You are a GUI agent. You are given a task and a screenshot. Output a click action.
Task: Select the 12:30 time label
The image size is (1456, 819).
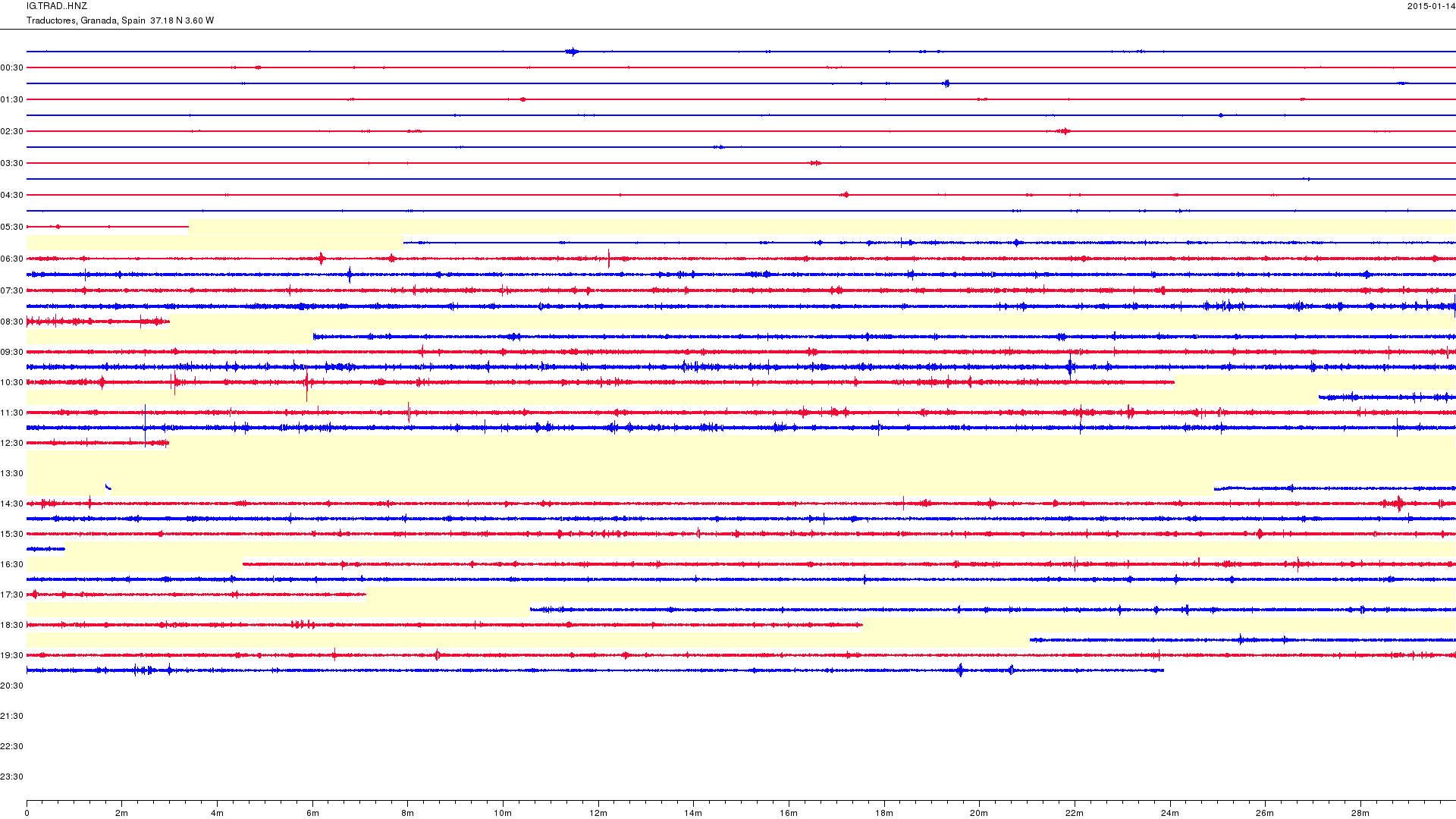[12, 443]
